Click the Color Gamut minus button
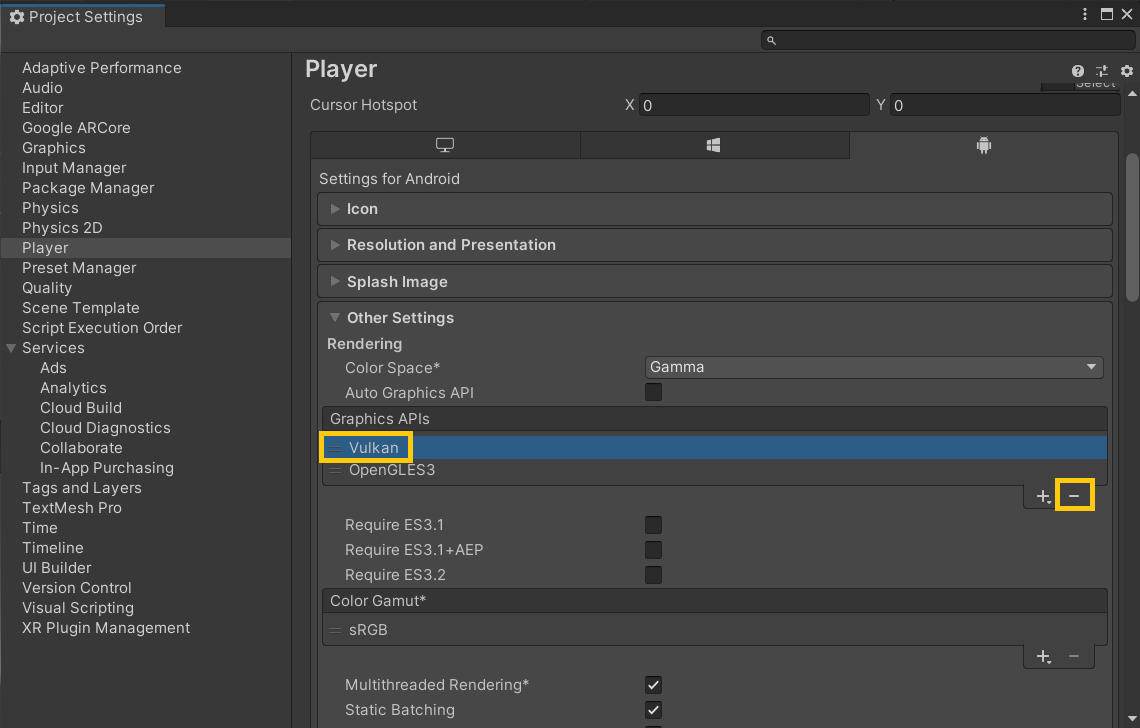The height and width of the screenshot is (728, 1140). tap(1074, 656)
